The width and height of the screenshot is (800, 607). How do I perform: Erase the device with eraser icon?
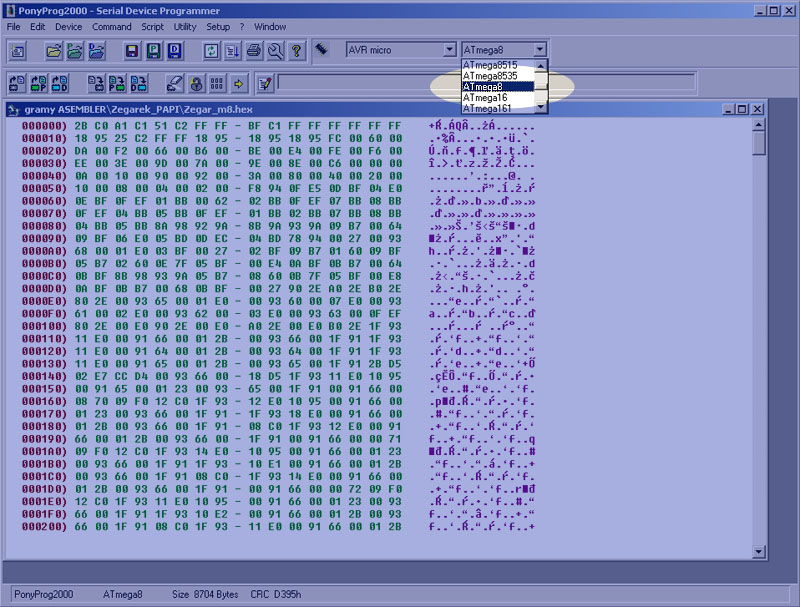pyautogui.click(x=174, y=84)
